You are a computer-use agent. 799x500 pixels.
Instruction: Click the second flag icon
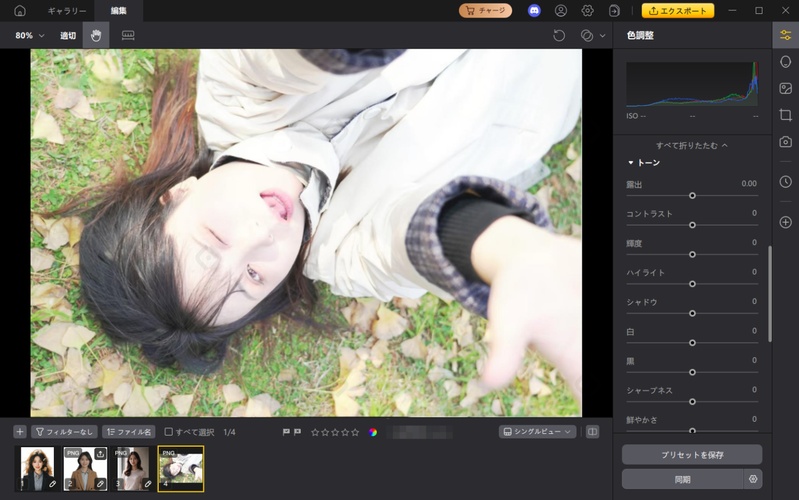pos(297,432)
